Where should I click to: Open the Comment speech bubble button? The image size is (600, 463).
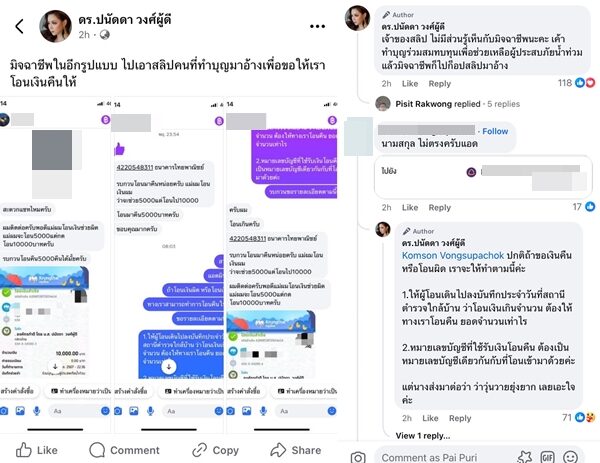point(97,450)
